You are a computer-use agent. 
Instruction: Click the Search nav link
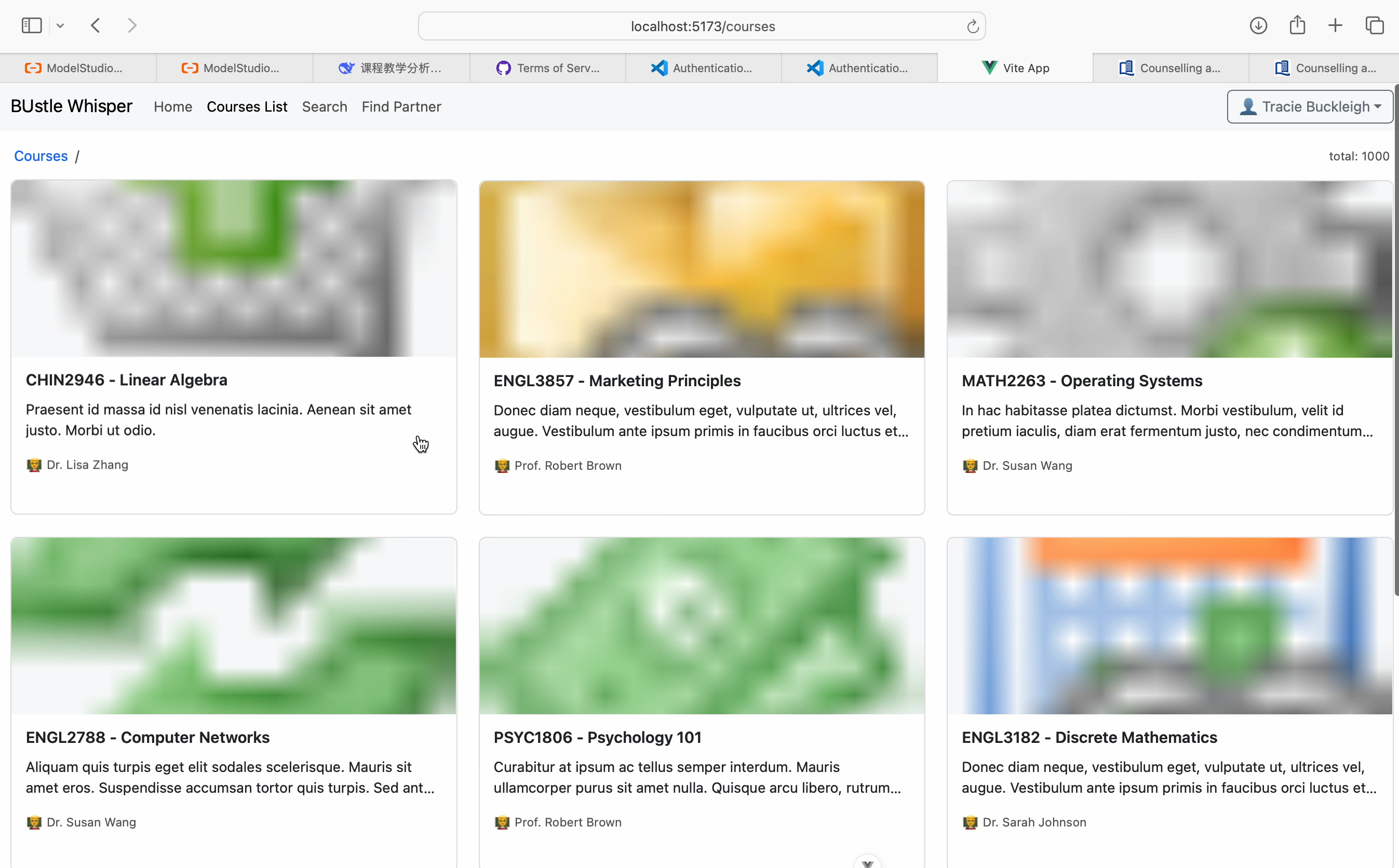coord(325,107)
